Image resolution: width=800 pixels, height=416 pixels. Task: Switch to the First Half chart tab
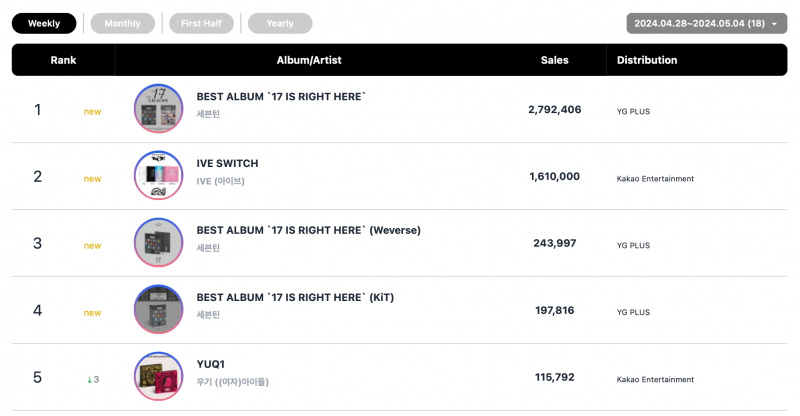(x=202, y=23)
